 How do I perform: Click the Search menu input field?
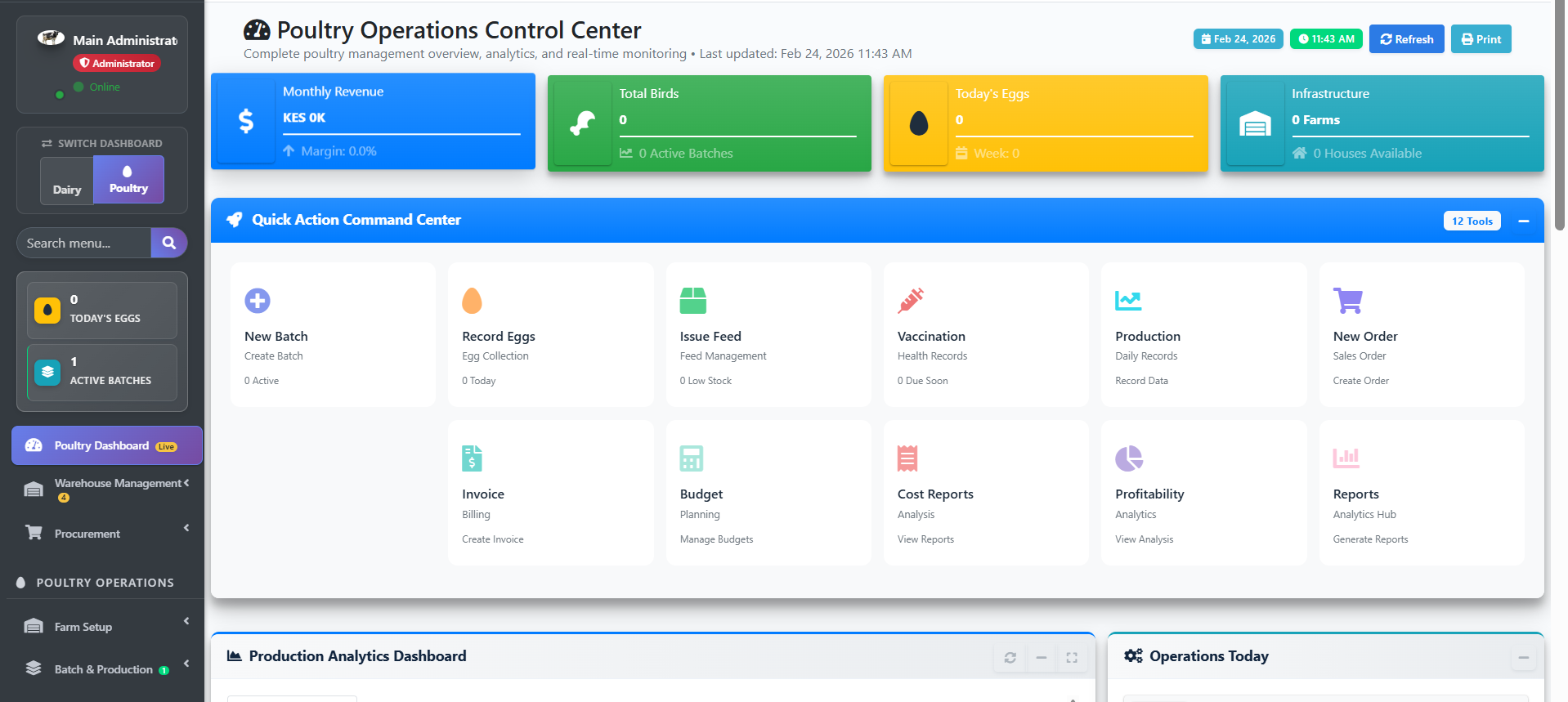(x=83, y=243)
